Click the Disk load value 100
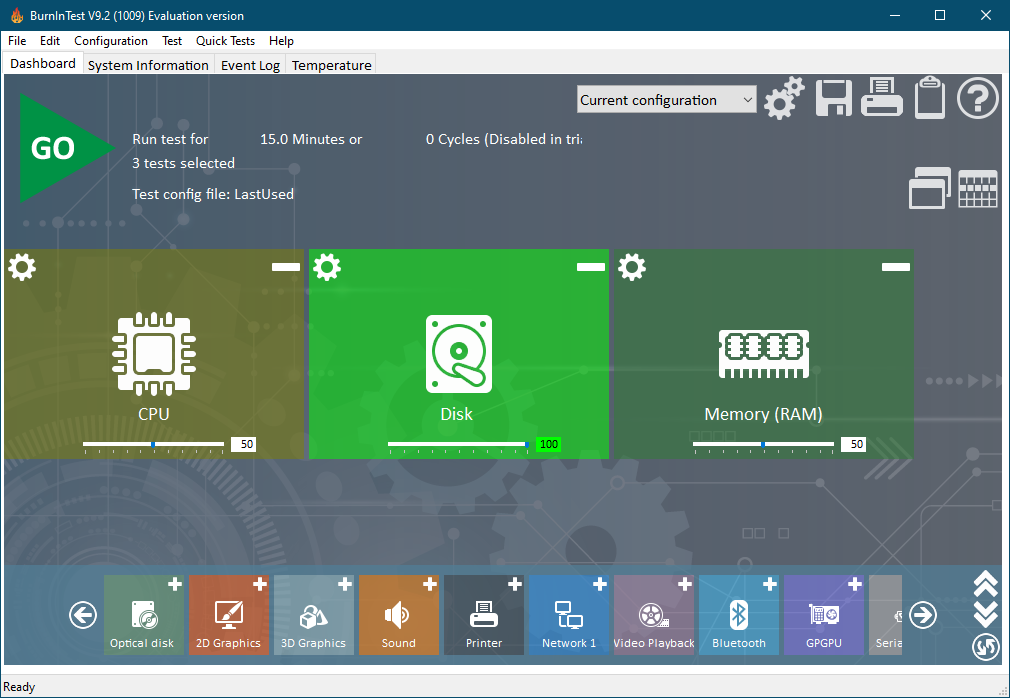Image resolution: width=1010 pixels, height=698 pixels. (548, 444)
